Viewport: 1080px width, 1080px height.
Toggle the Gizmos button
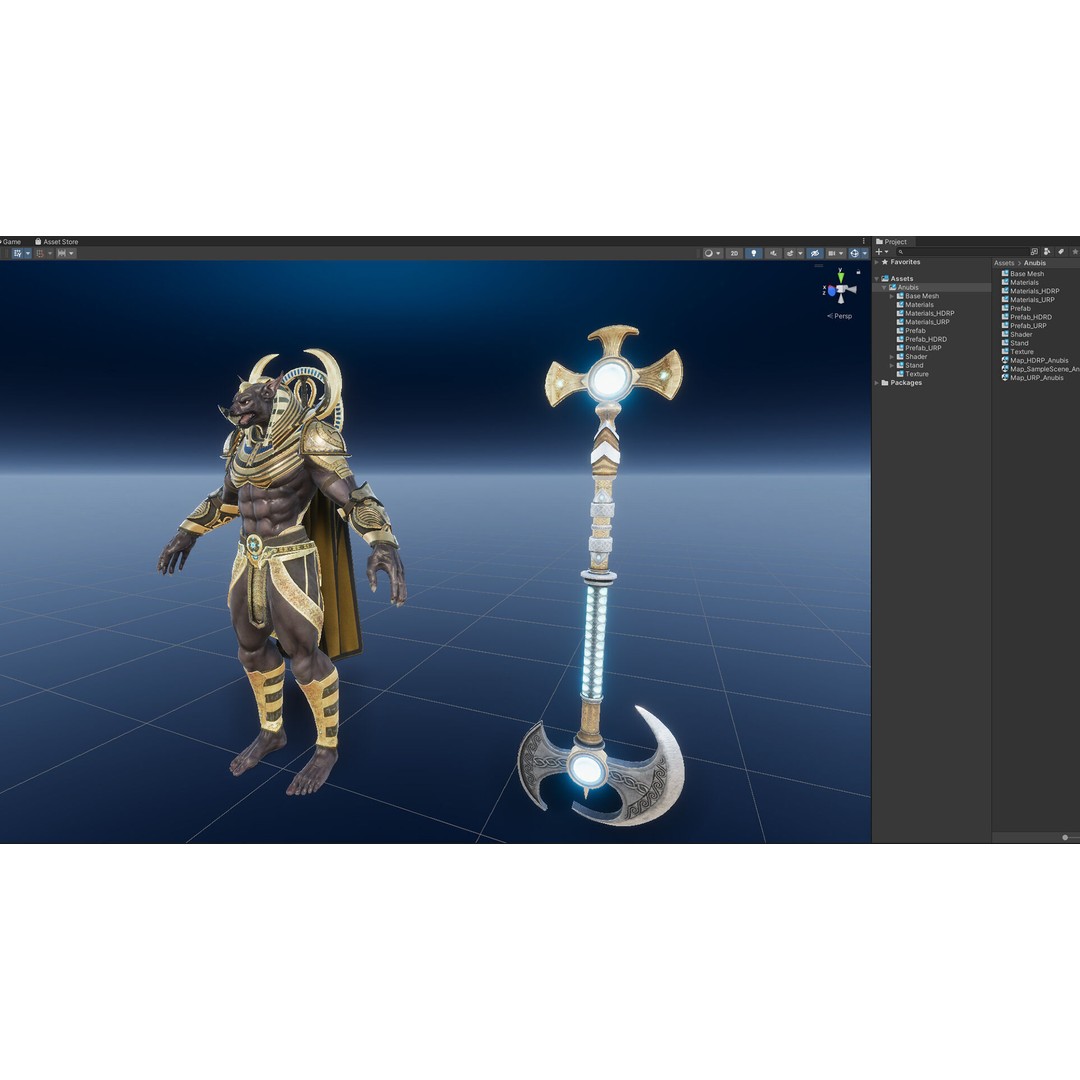(854, 253)
